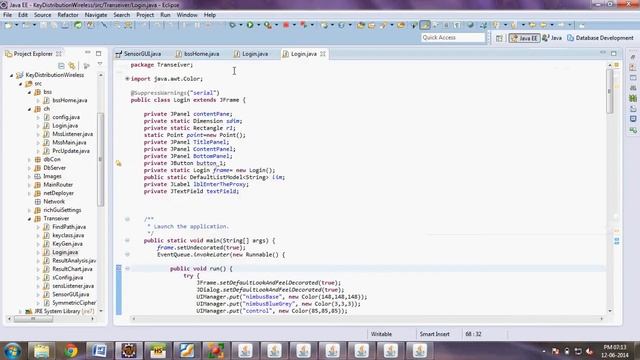Toggle Link with Editor in Project Explorer

coord(72,65)
